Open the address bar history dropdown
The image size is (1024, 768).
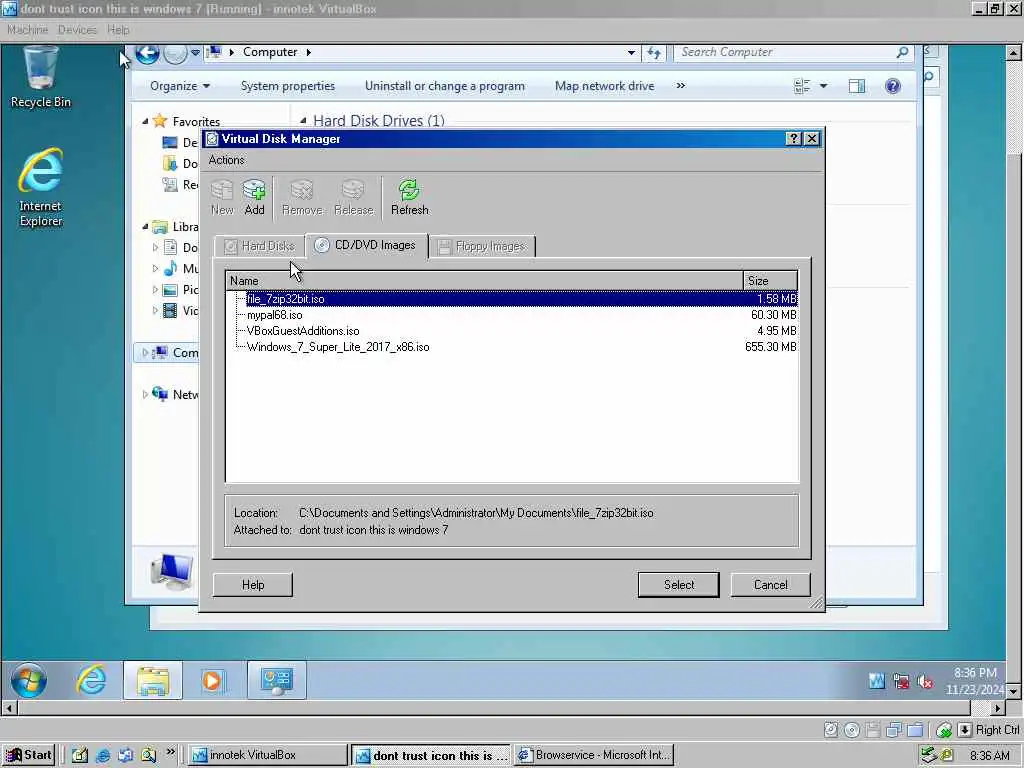click(631, 53)
